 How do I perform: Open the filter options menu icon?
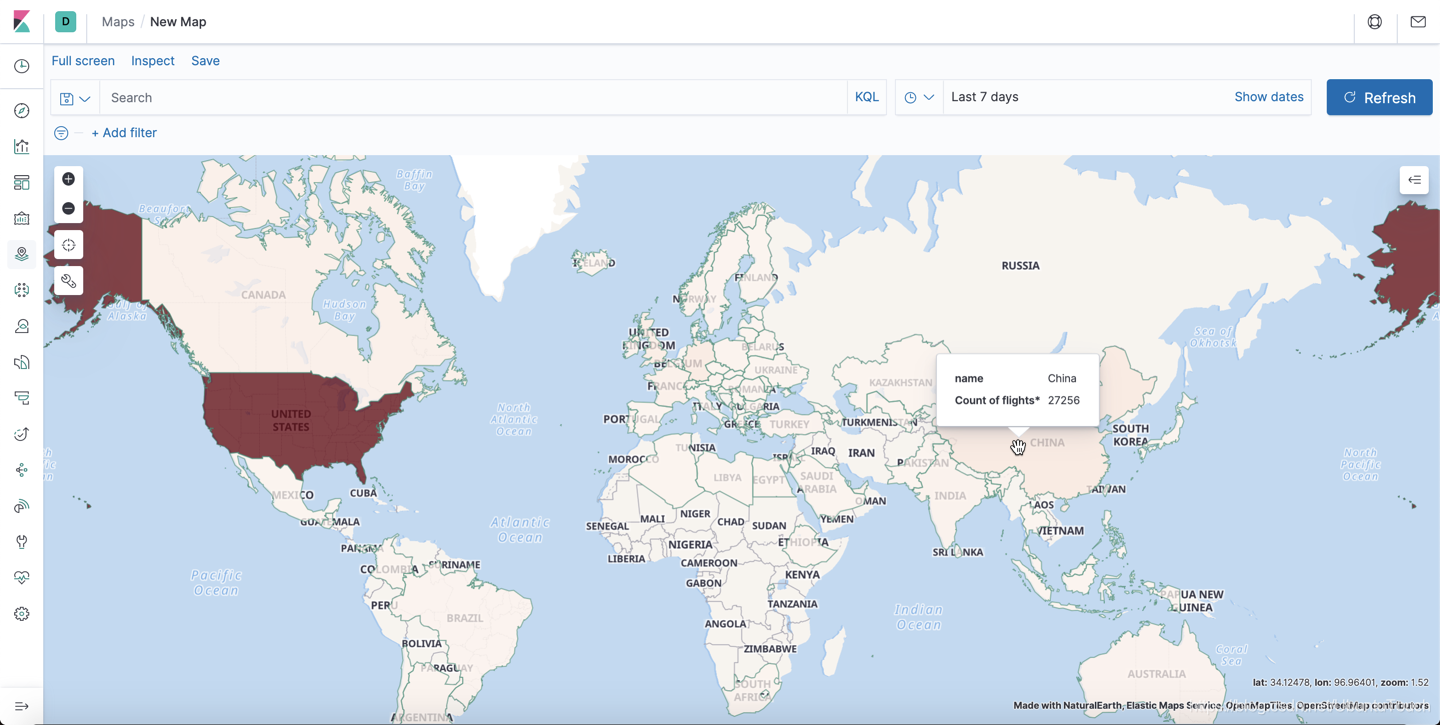click(61, 133)
